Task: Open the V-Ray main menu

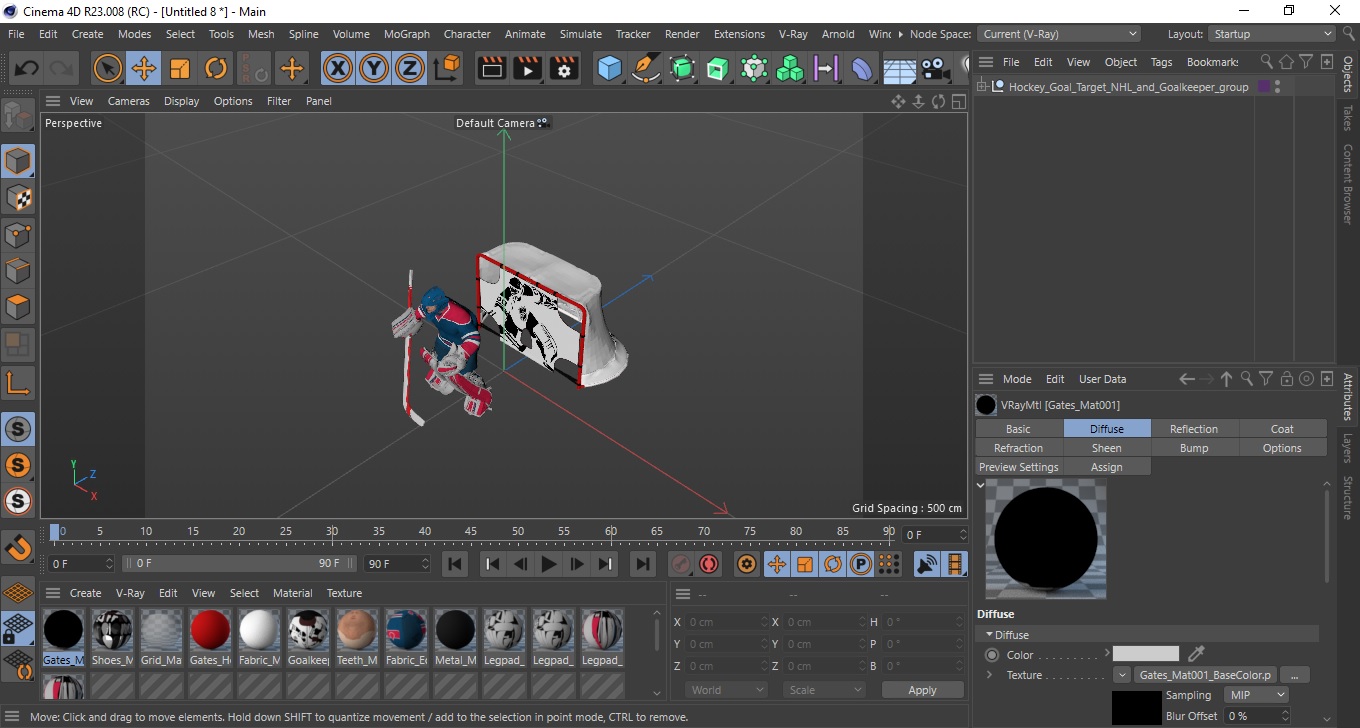Action: click(792, 34)
